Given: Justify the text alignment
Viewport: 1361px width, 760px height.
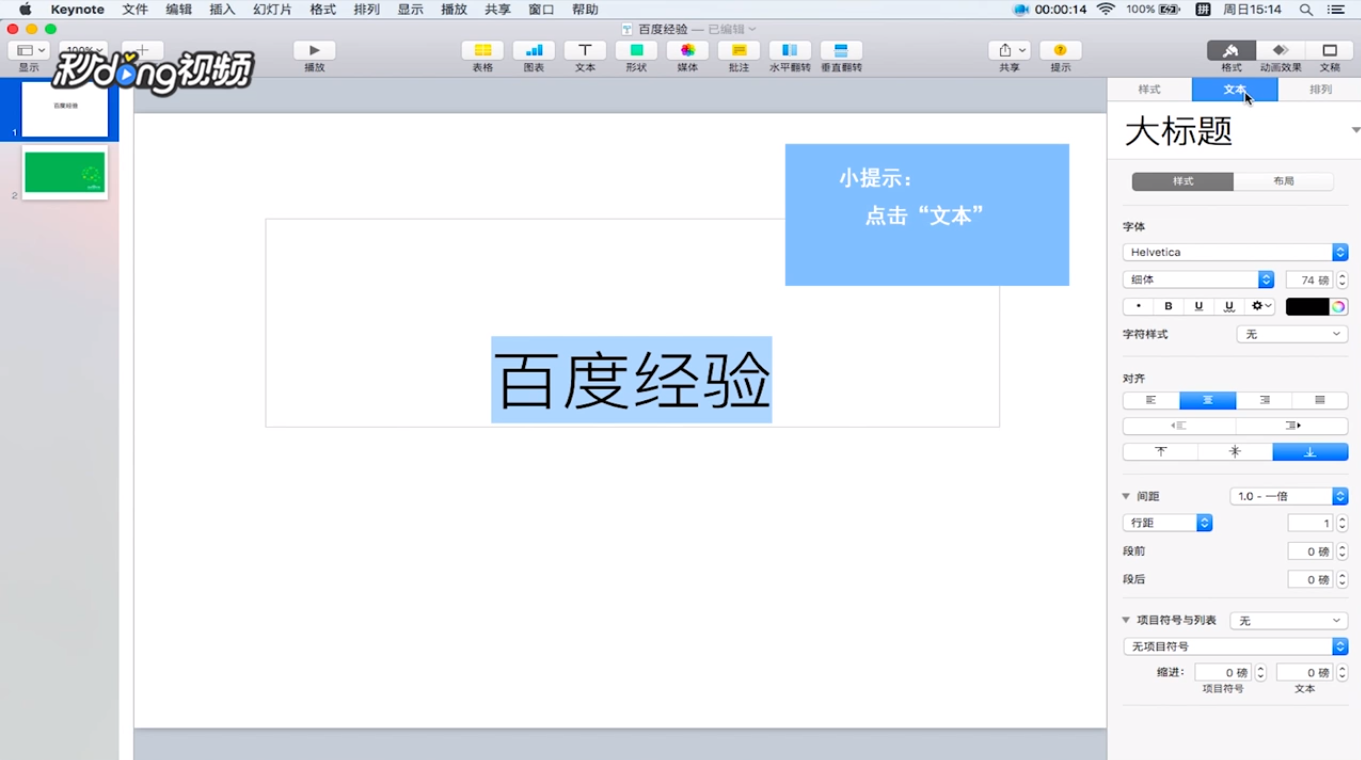Looking at the screenshot, I should (x=1320, y=400).
